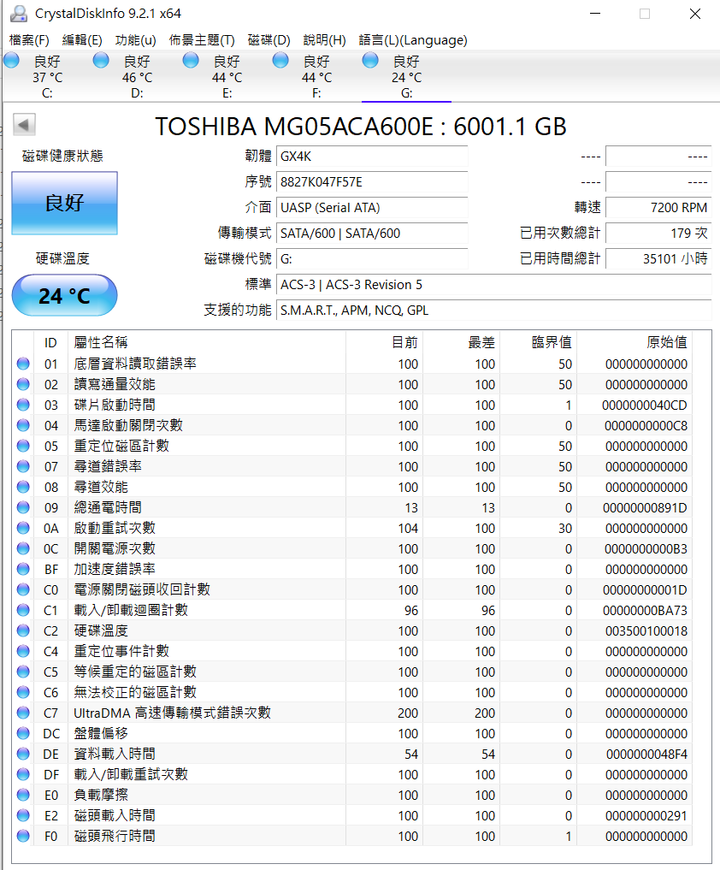This screenshot has width=720, height=870.
Task: Click status dot of attribute 01 row
Action: (x=23, y=364)
